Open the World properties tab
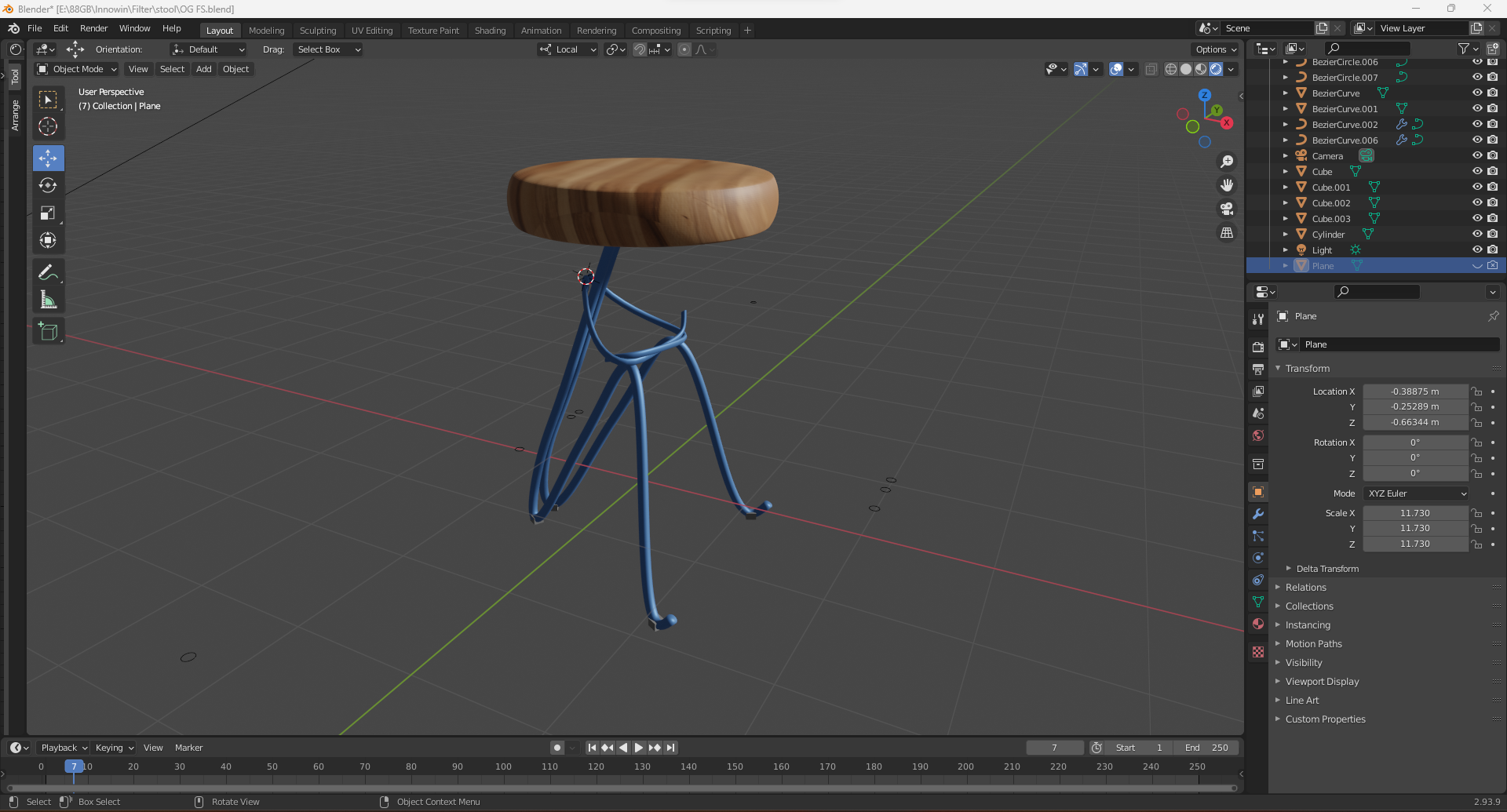Image resolution: width=1507 pixels, height=812 pixels. click(x=1258, y=435)
